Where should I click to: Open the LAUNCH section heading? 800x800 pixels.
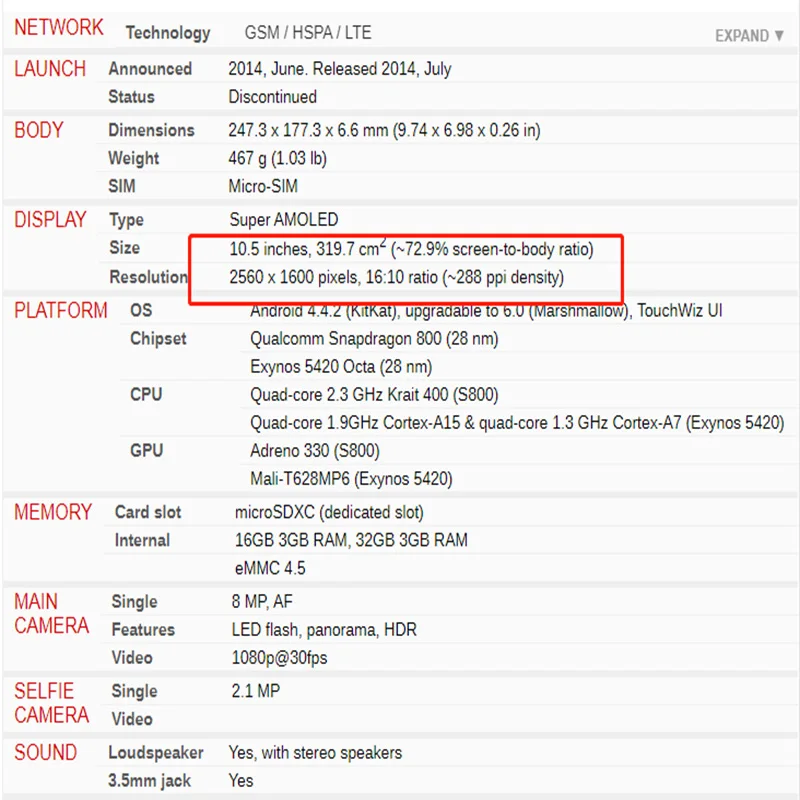point(50,69)
